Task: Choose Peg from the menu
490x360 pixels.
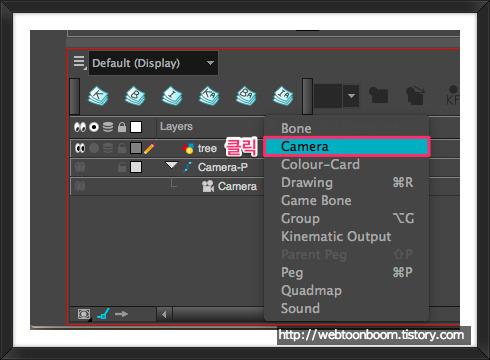Action: pos(346,272)
